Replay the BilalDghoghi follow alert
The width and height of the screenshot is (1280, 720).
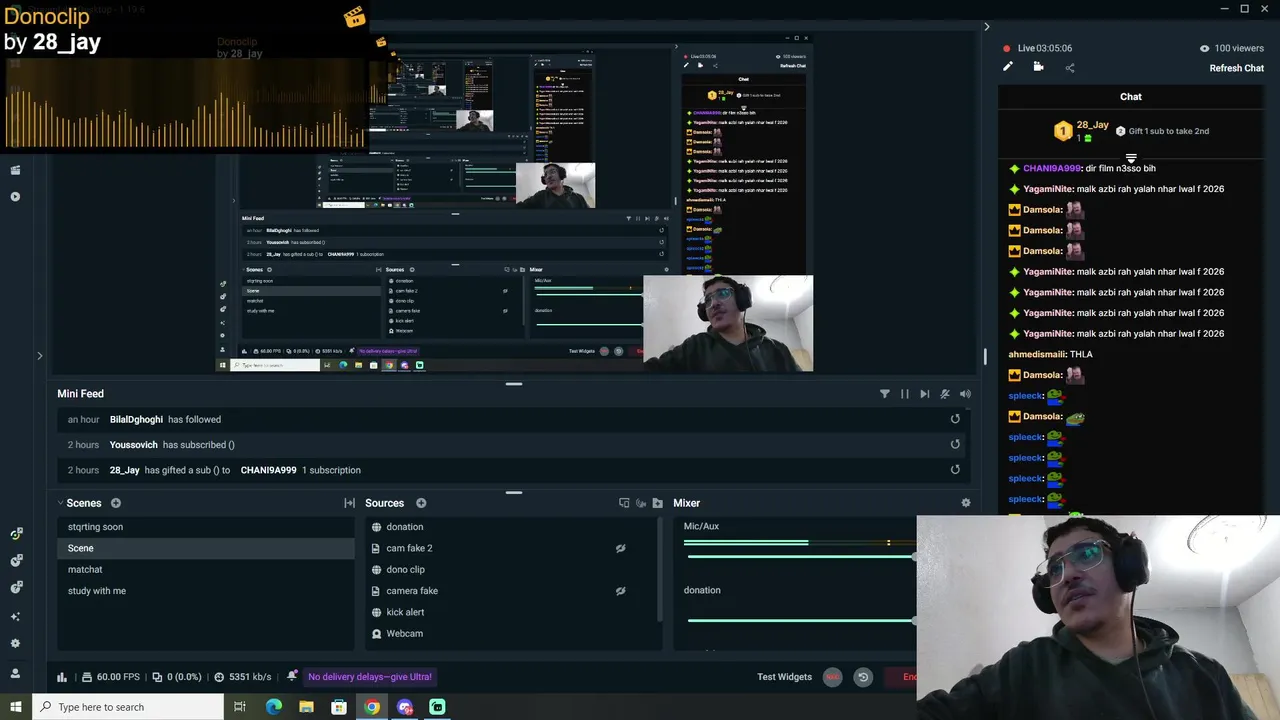tap(955, 419)
